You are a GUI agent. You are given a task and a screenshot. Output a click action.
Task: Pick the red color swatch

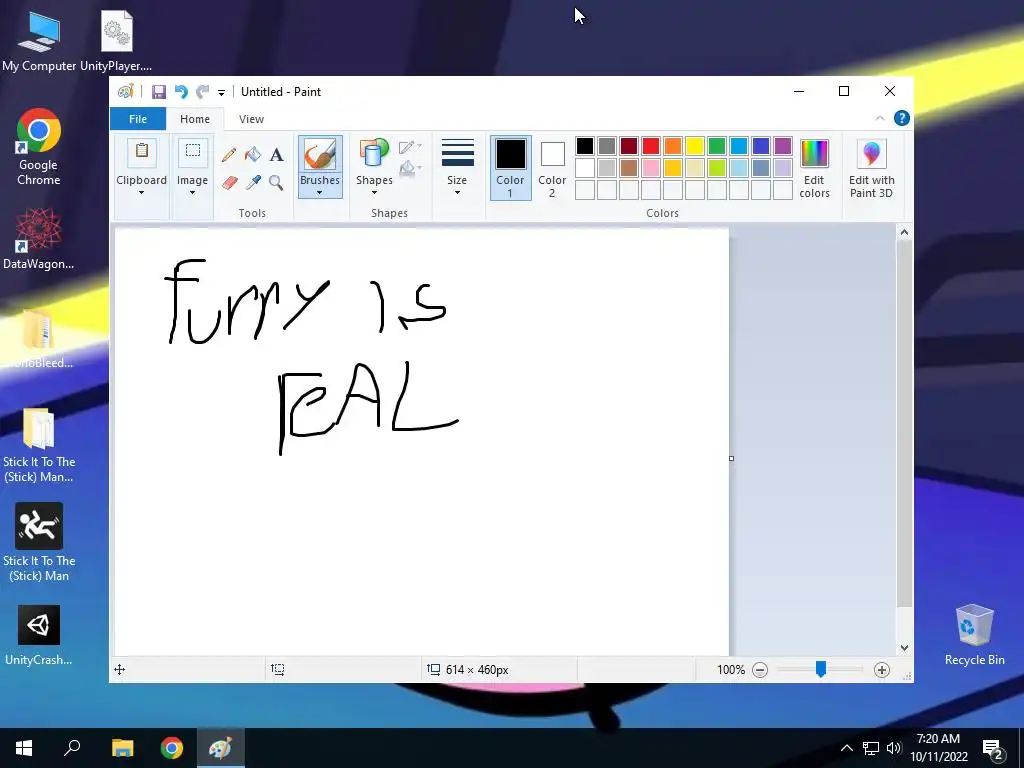[651, 146]
